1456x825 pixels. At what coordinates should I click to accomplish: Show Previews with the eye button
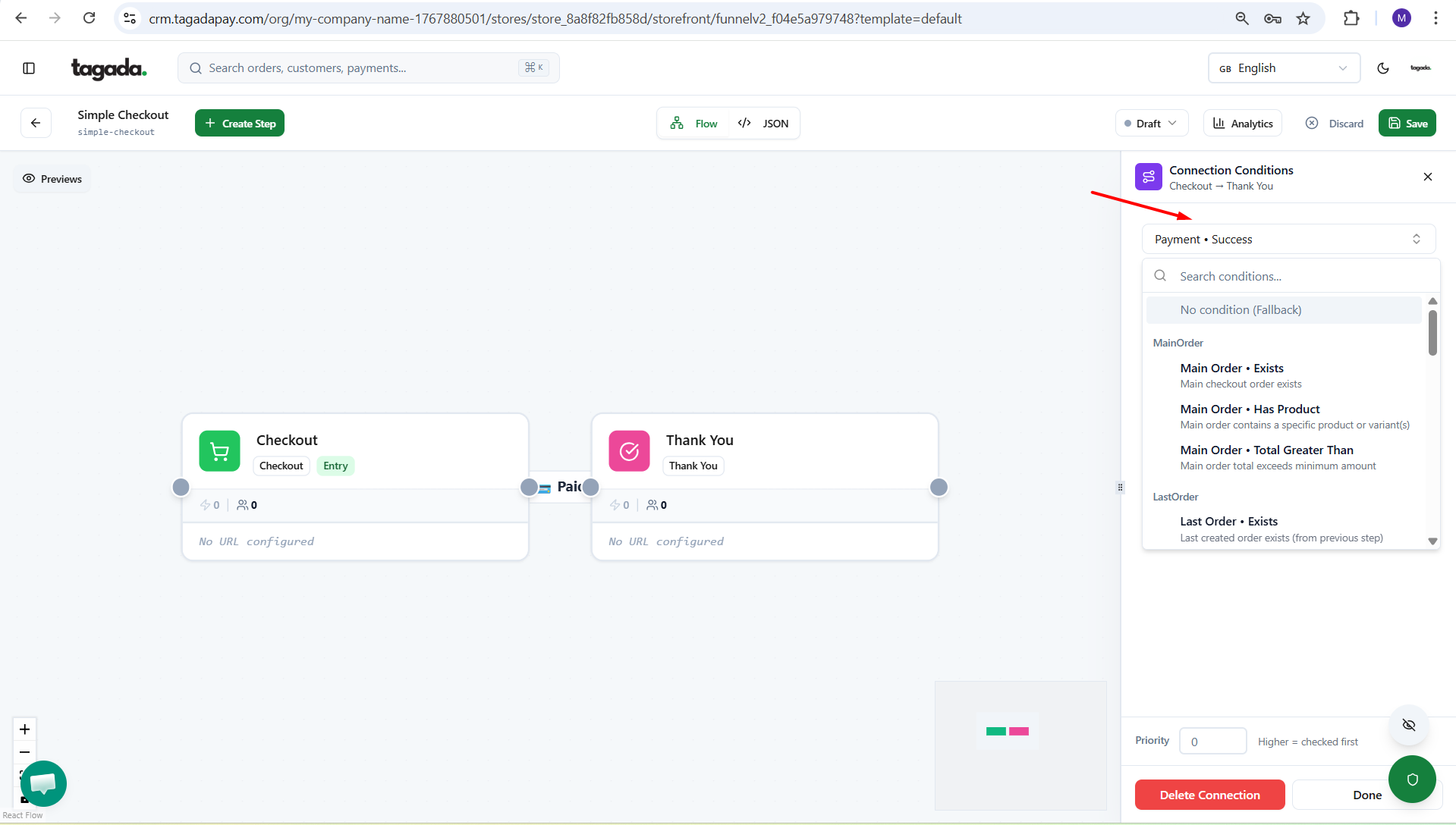click(x=52, y=179)
